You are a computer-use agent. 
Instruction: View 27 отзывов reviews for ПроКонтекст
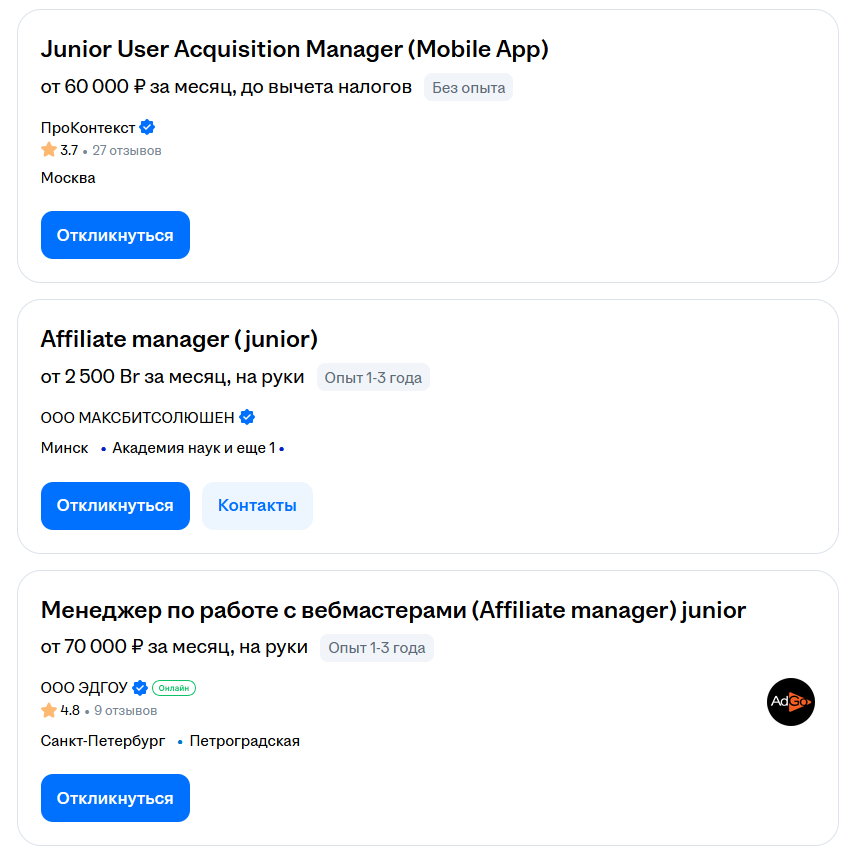(x=127, y=150)
